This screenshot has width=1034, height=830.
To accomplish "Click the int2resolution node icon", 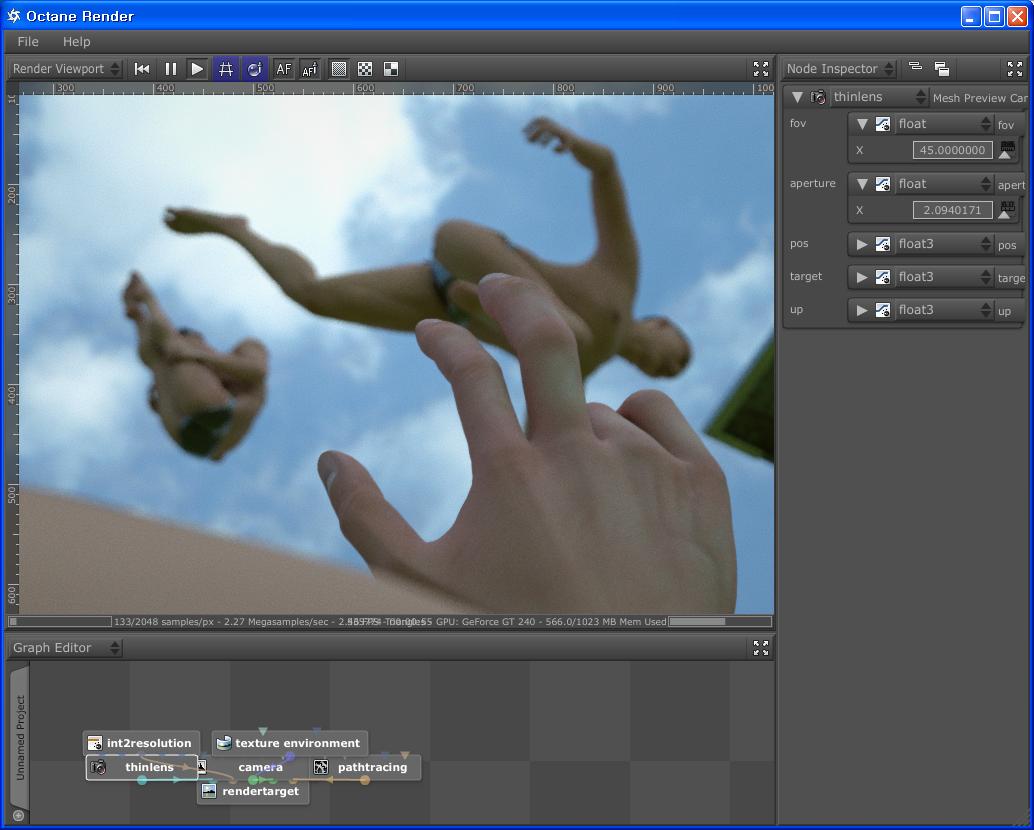I will pos(96,743).
